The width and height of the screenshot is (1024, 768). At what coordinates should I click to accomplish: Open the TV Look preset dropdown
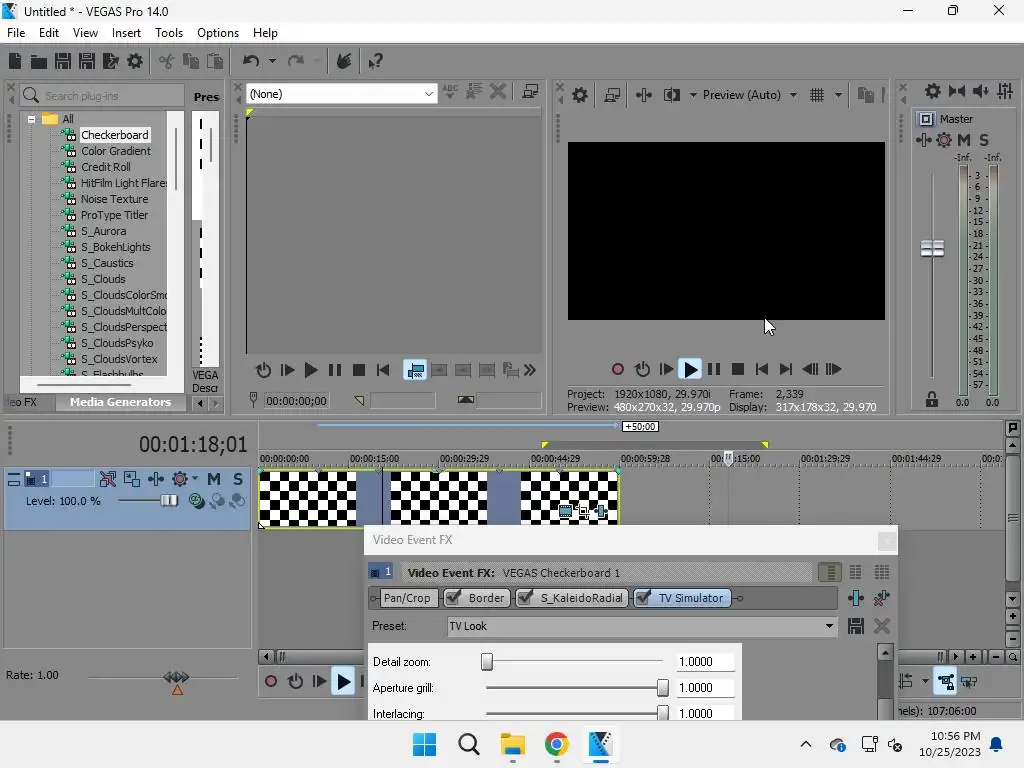coord(642,626)
